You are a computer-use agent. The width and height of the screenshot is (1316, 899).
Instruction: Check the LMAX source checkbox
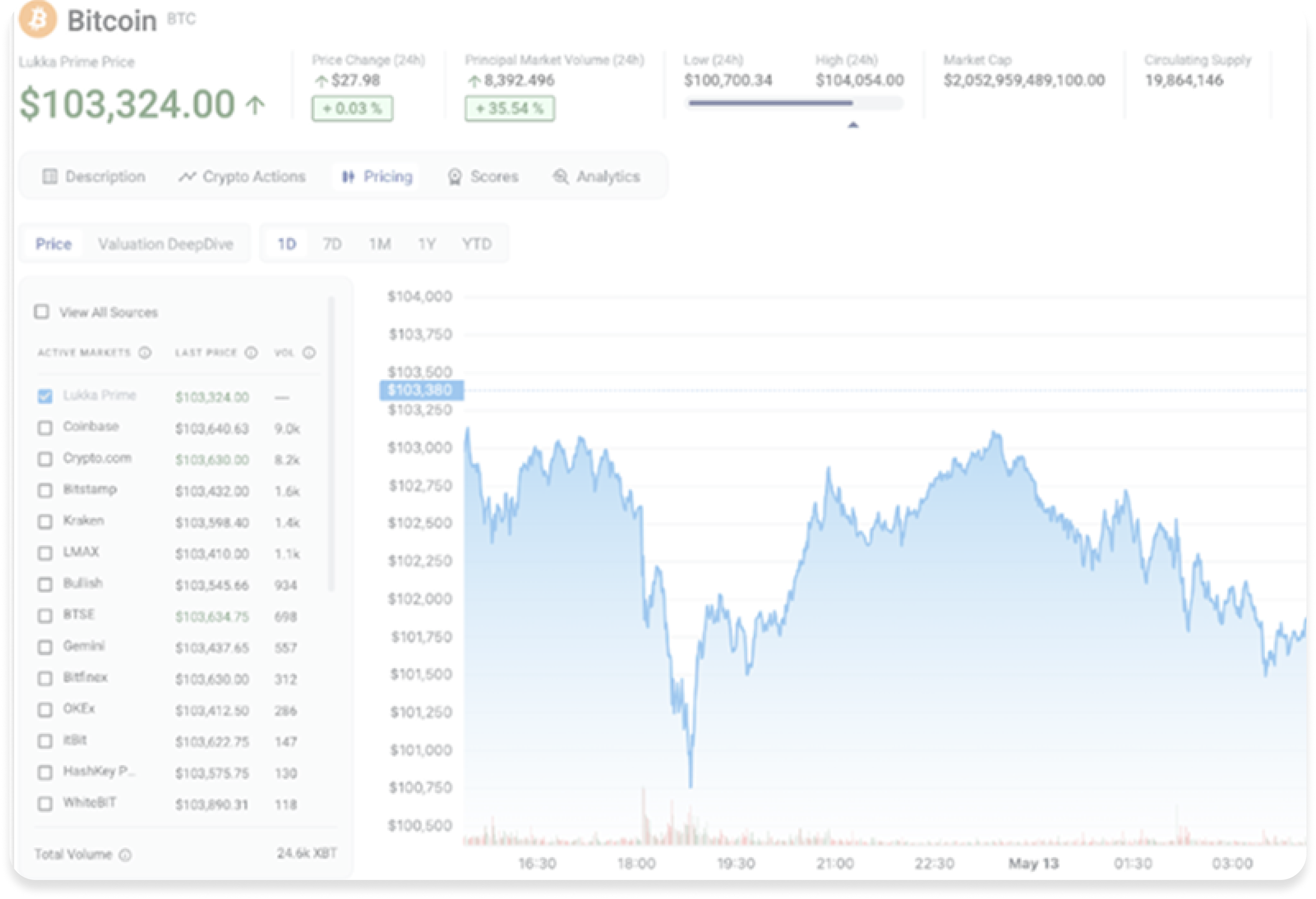point(45,553)
